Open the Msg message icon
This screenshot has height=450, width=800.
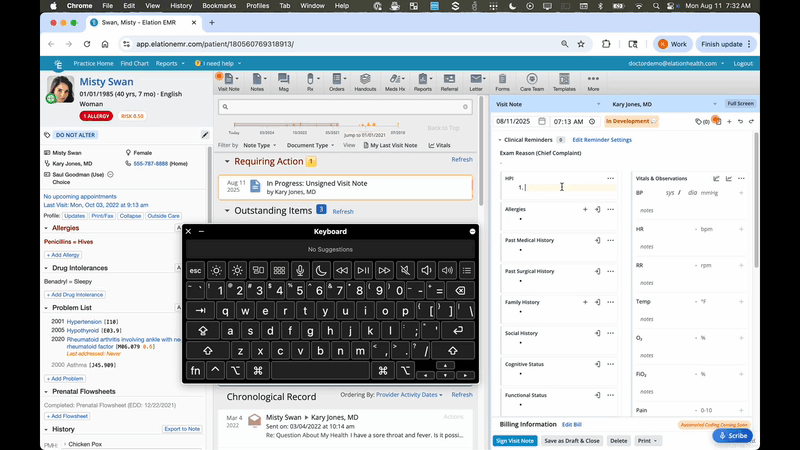[284, 82]
